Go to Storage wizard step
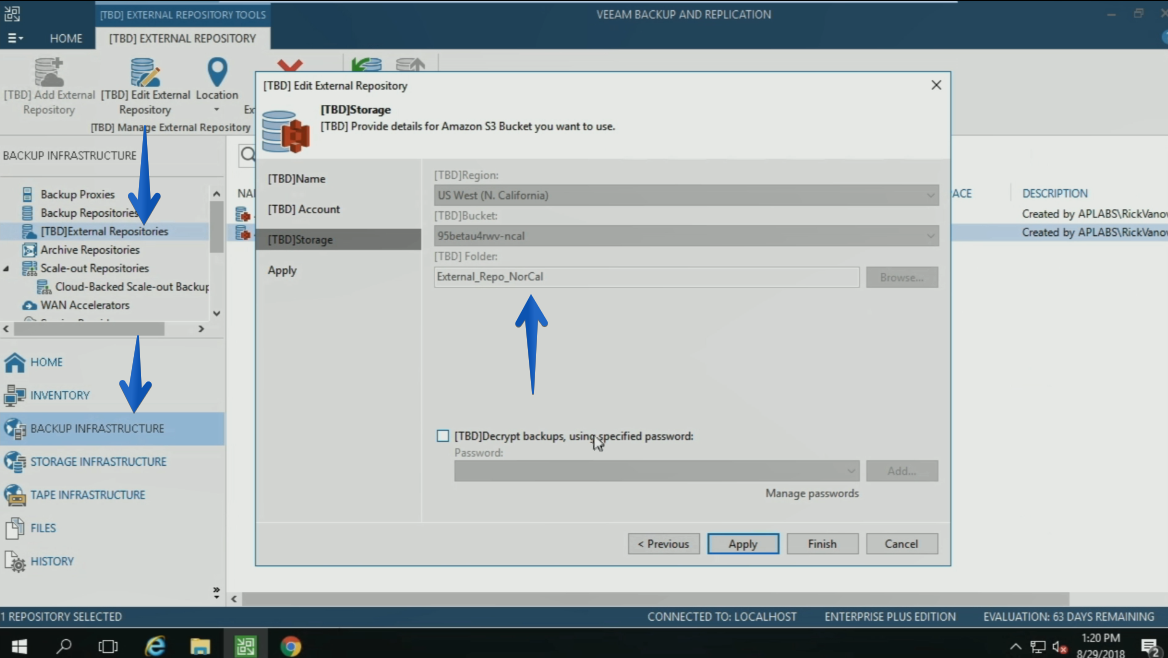Image resolution: width=1168 pixels, height=658 pixels. [x=339, y=239]
